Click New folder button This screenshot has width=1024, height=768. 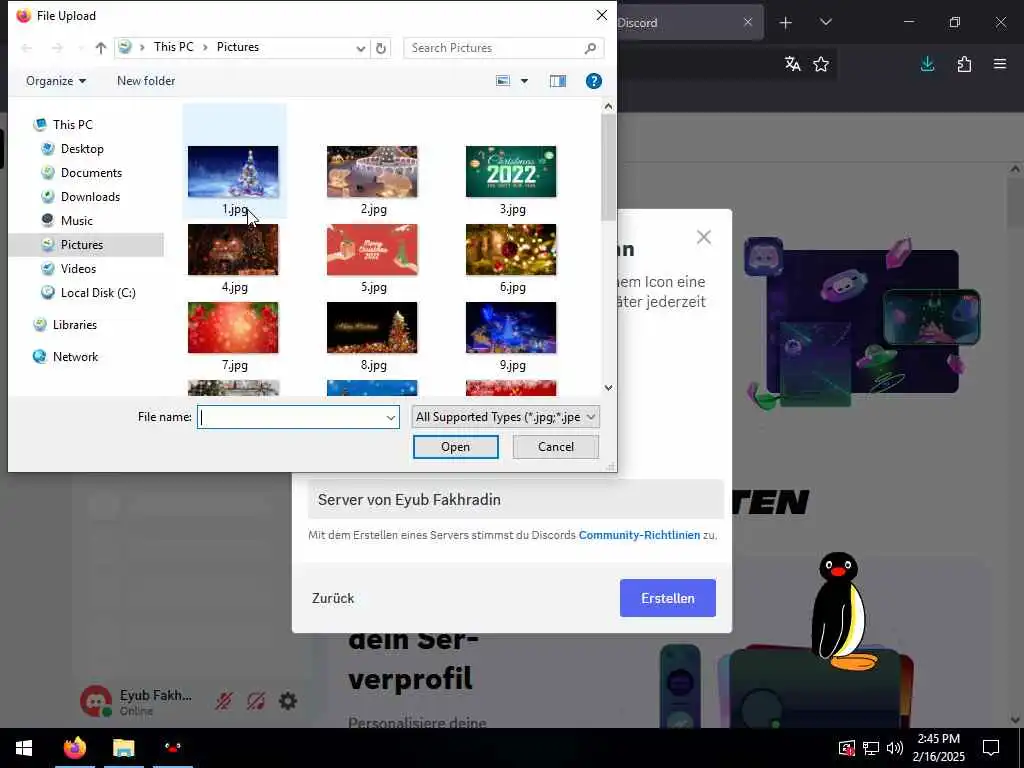146,81
